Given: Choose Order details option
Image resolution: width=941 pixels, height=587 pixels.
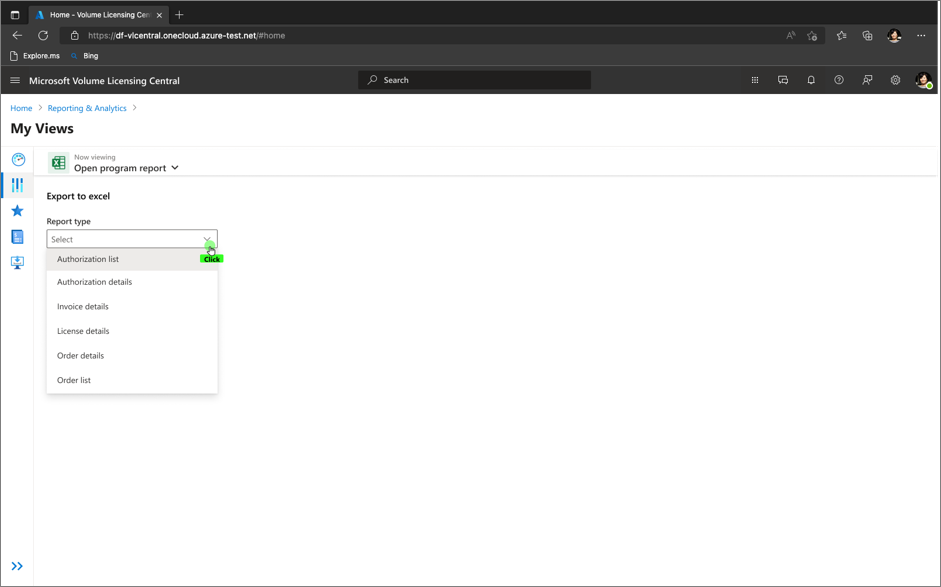Looking at the screenshot, I should [132, 356].
